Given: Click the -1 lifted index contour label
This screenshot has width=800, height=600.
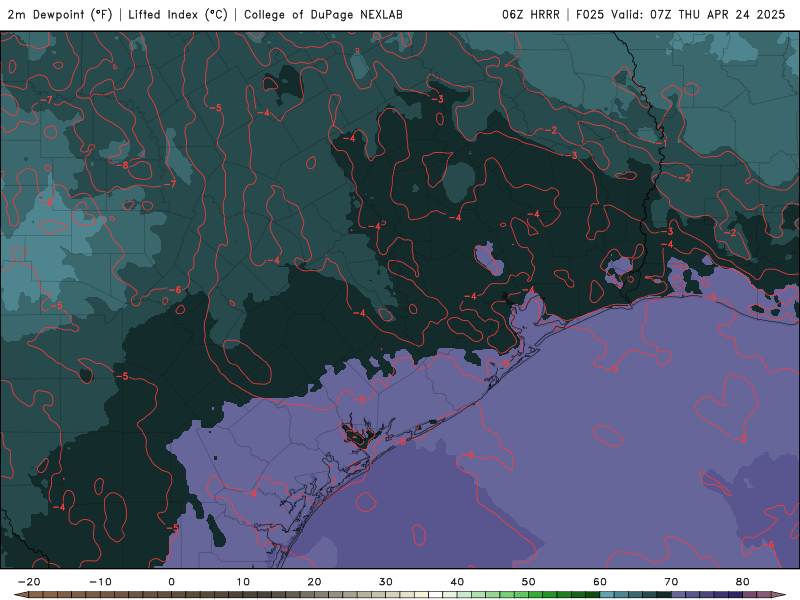Looking at the screenshot, I should 662,144.
